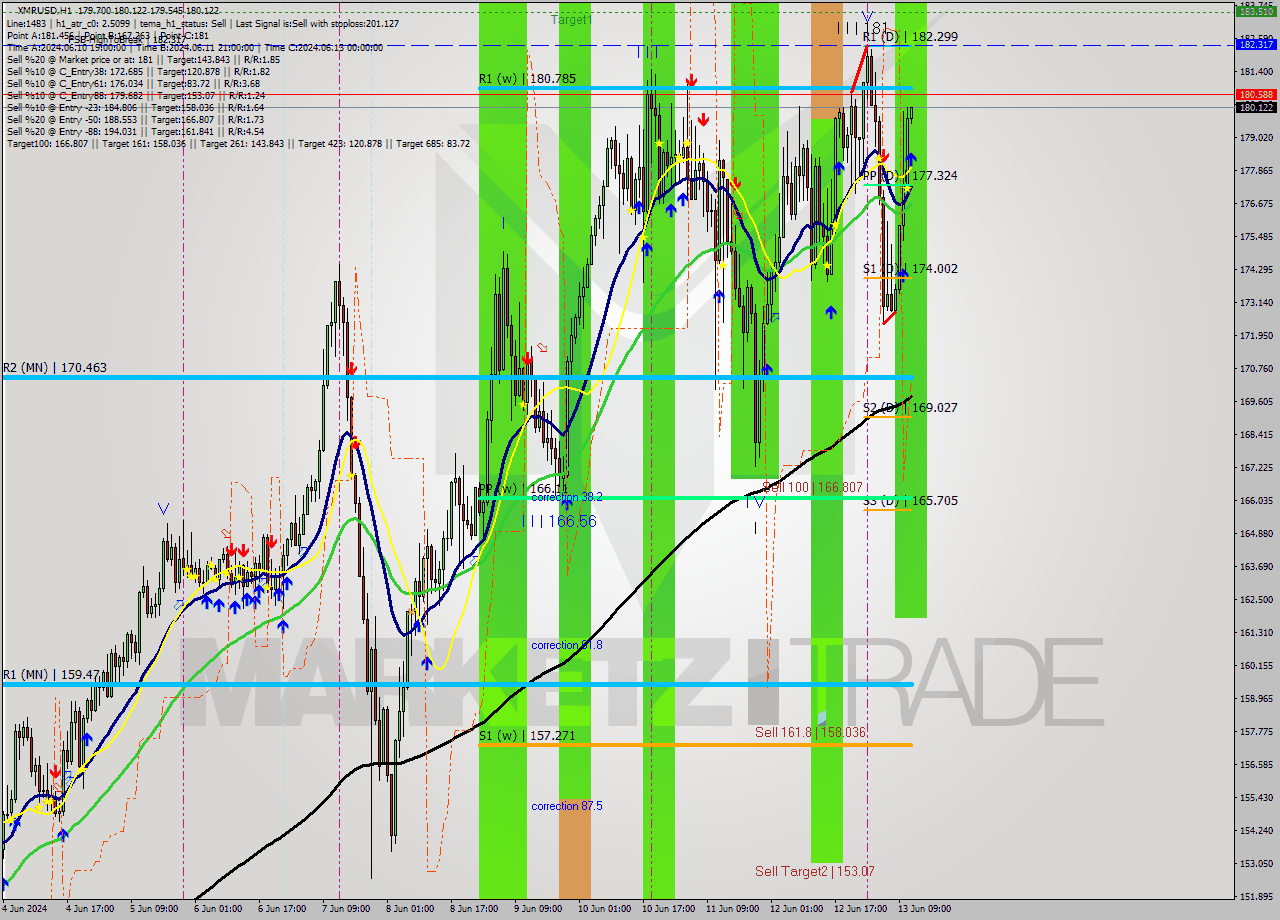Click the 'Sell Target2 | 153.07' label

814,871
